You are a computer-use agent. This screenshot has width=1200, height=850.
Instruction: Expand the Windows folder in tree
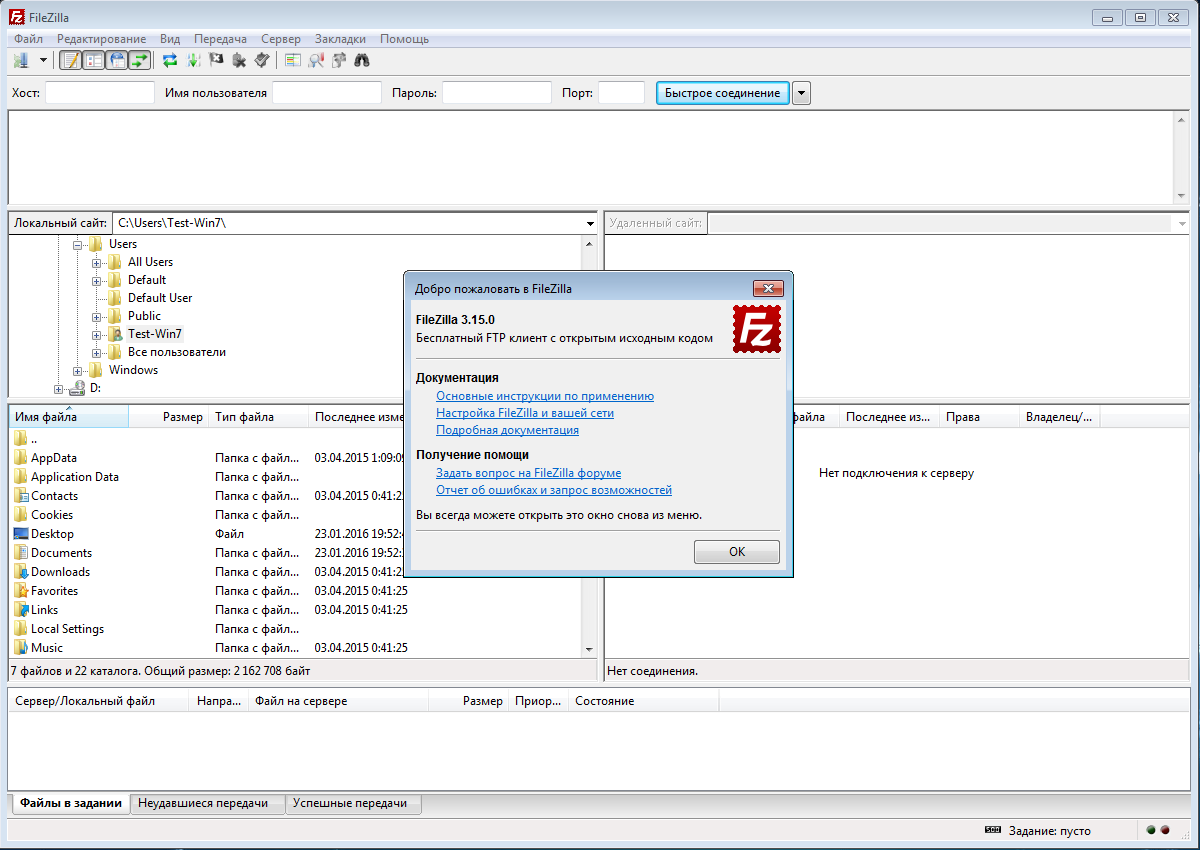point(78,370)
